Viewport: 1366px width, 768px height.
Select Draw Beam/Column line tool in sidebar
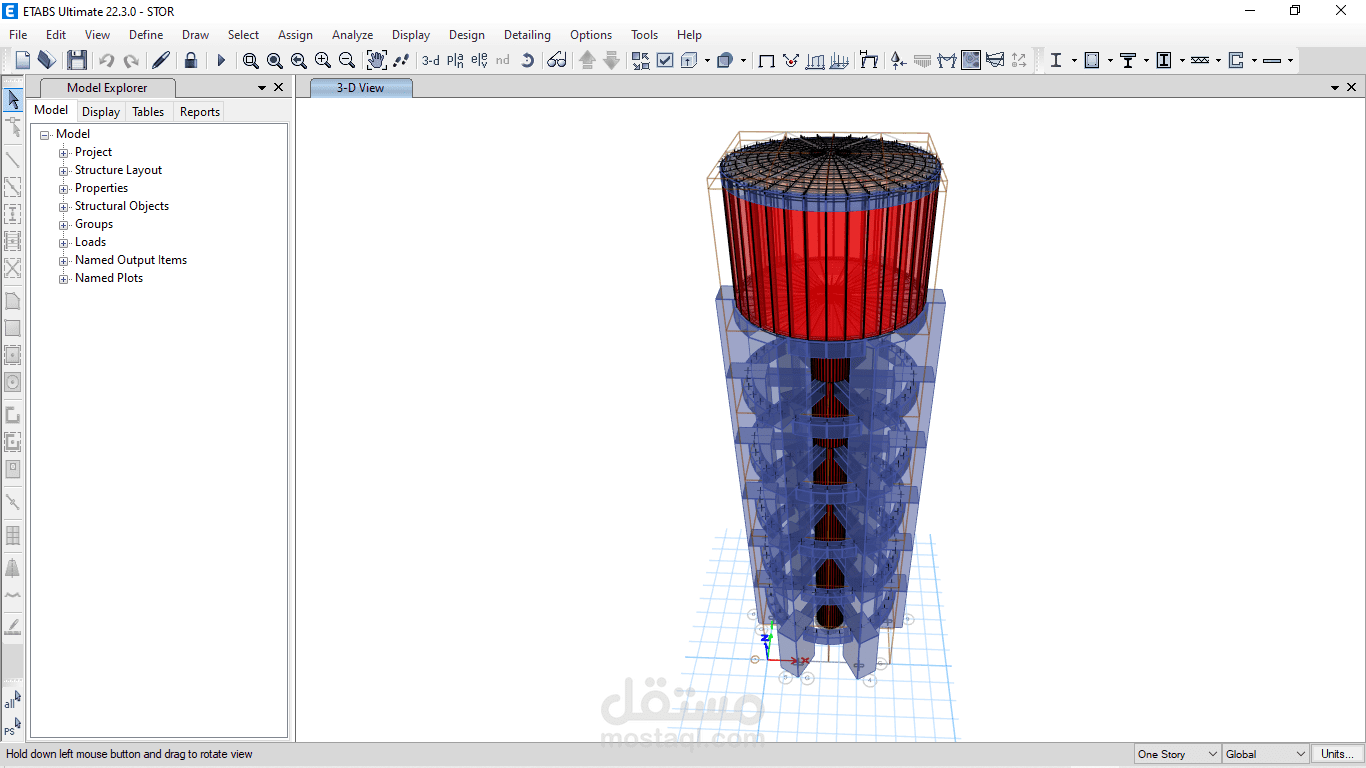pos(13,159)
